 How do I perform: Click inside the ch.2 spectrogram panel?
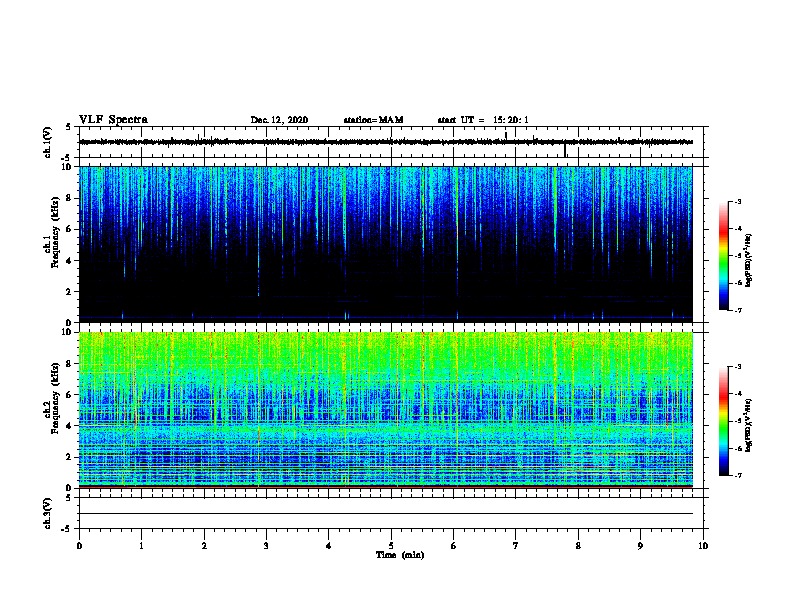coord(385,410)
